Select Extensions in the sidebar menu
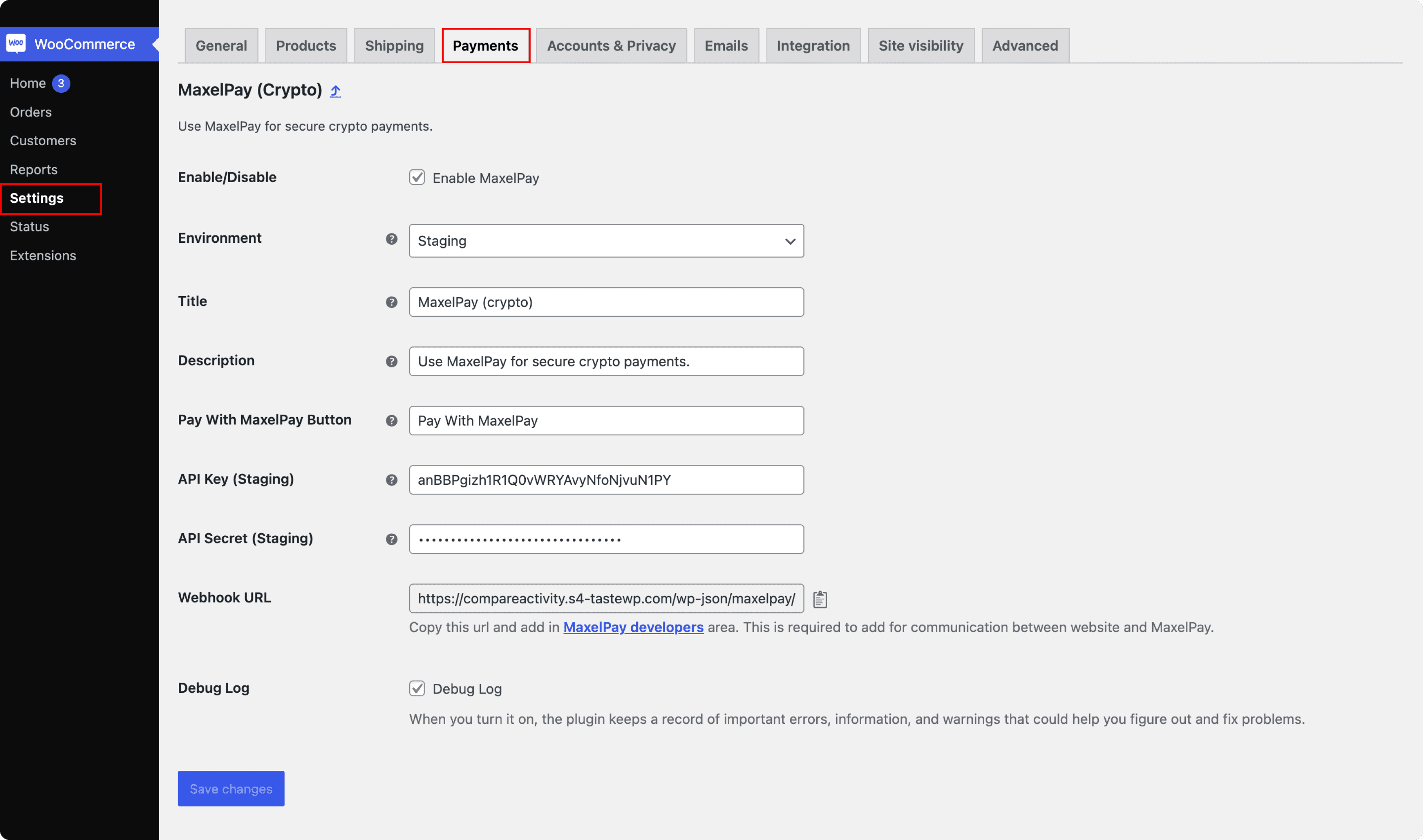Image resolution: width=1423 pixels, height=840 pixels. [43, 255]
